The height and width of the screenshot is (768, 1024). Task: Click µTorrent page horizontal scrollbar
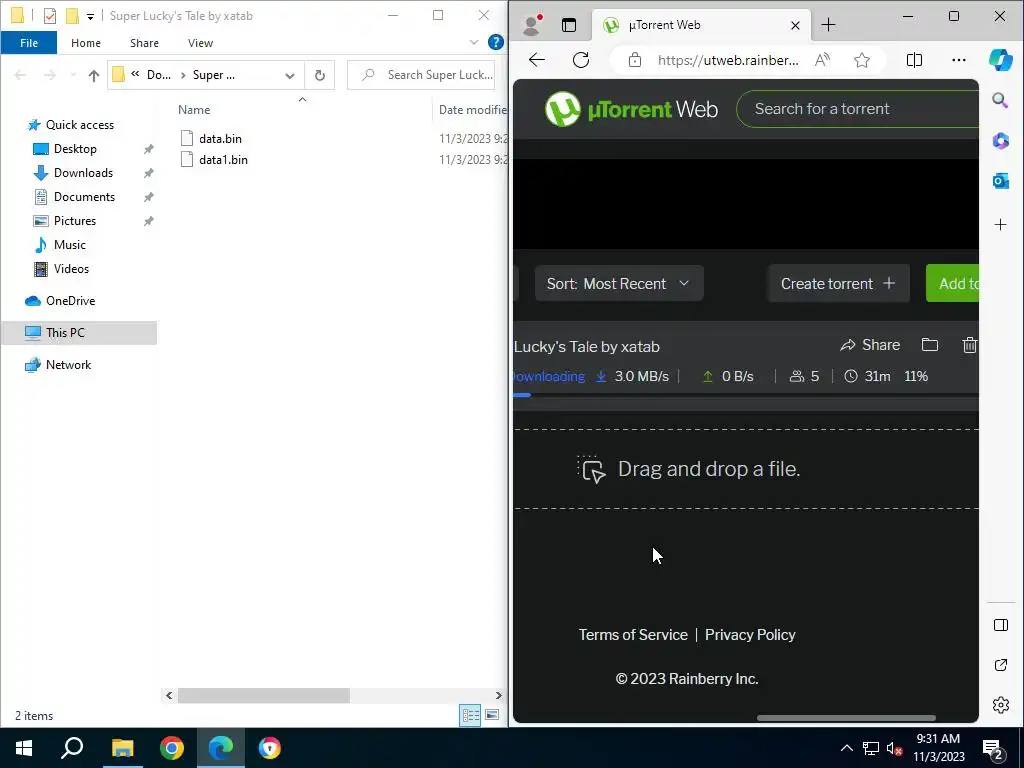(x=846, y=718)
